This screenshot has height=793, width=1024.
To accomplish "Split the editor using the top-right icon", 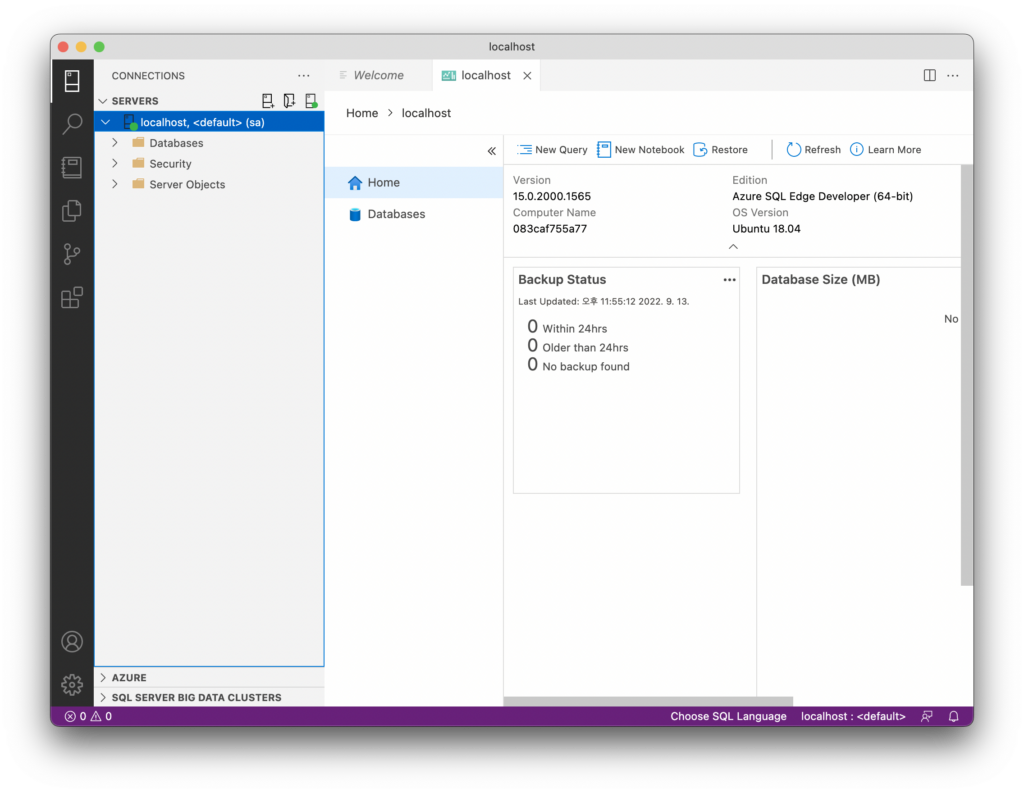I will click(929, 75).
